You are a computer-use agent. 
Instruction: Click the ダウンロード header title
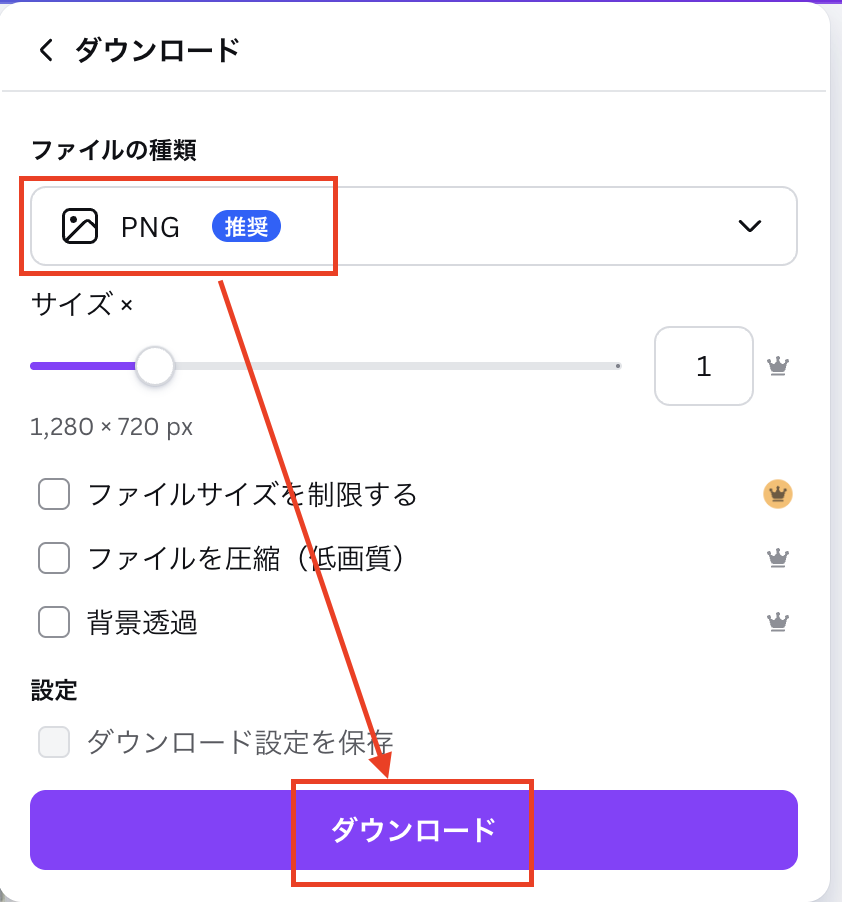(x=158, y=50)
